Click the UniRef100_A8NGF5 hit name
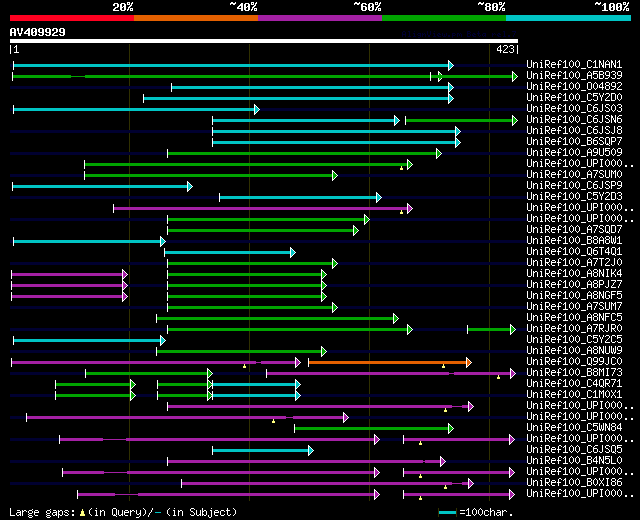The width and height of the screenshot is (640, 520). [x=574, y=296]
